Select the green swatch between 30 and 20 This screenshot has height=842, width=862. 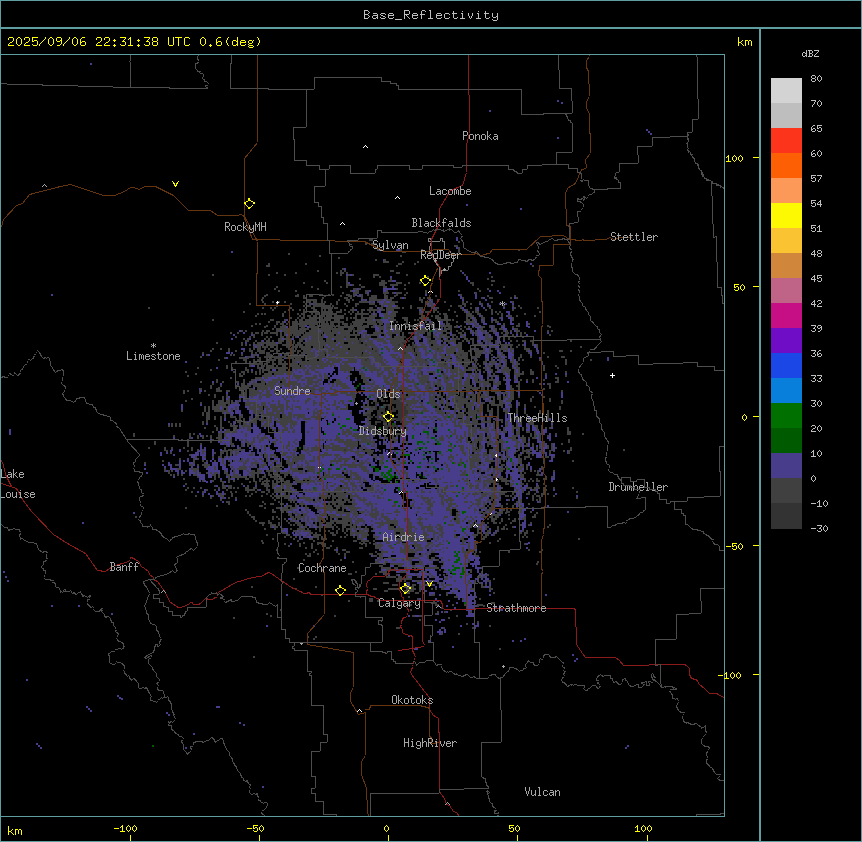(786, 416)
